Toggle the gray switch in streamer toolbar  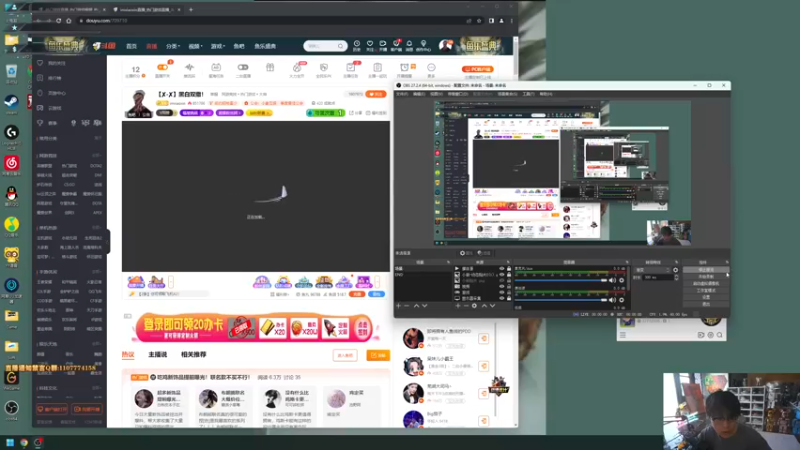pos(243,67)
